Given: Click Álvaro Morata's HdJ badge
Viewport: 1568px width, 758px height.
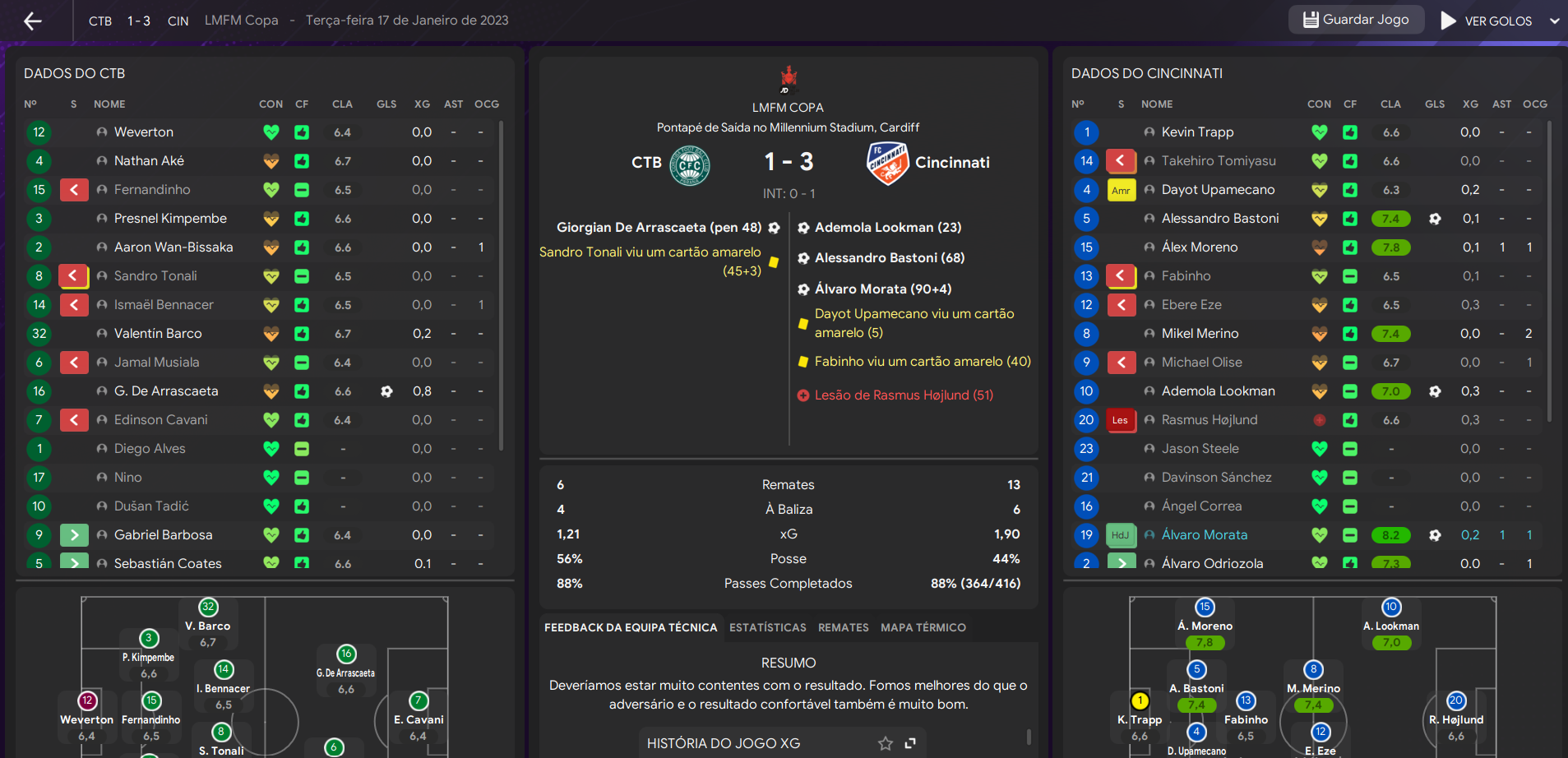Looking at the screenshot, I should point(1122,535).
